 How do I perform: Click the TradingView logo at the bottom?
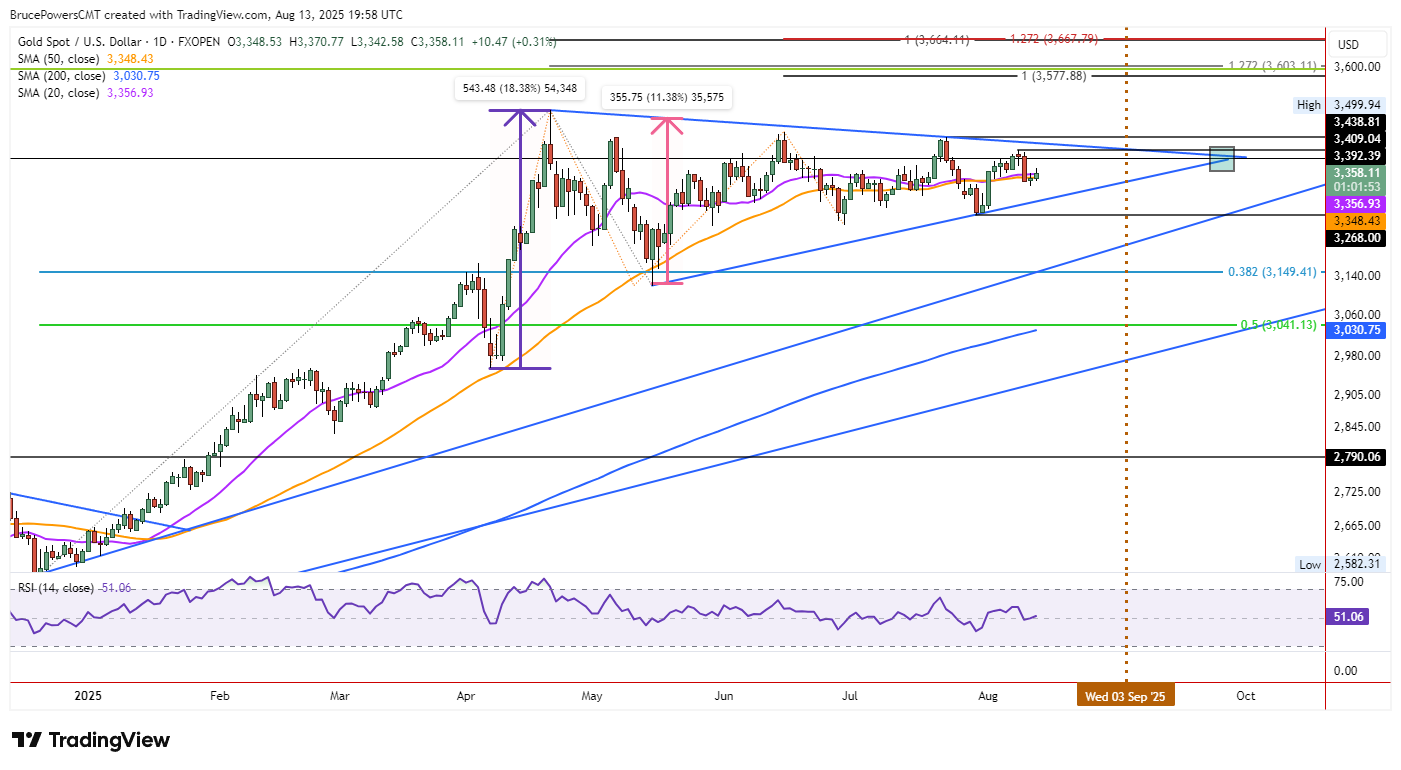(x=91, y=740)
